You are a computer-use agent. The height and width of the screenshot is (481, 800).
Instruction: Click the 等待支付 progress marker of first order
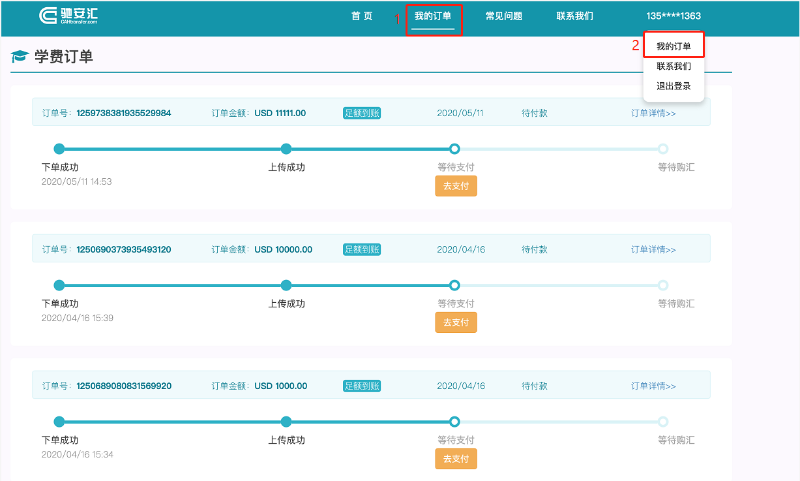pyautogui.click(x=454, y=148)
